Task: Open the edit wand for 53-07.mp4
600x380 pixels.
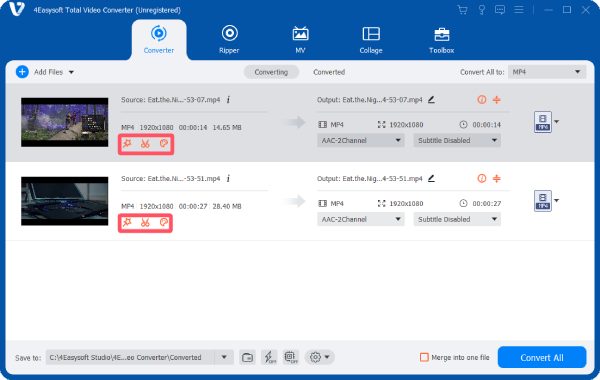Action: tap(127, 144)
